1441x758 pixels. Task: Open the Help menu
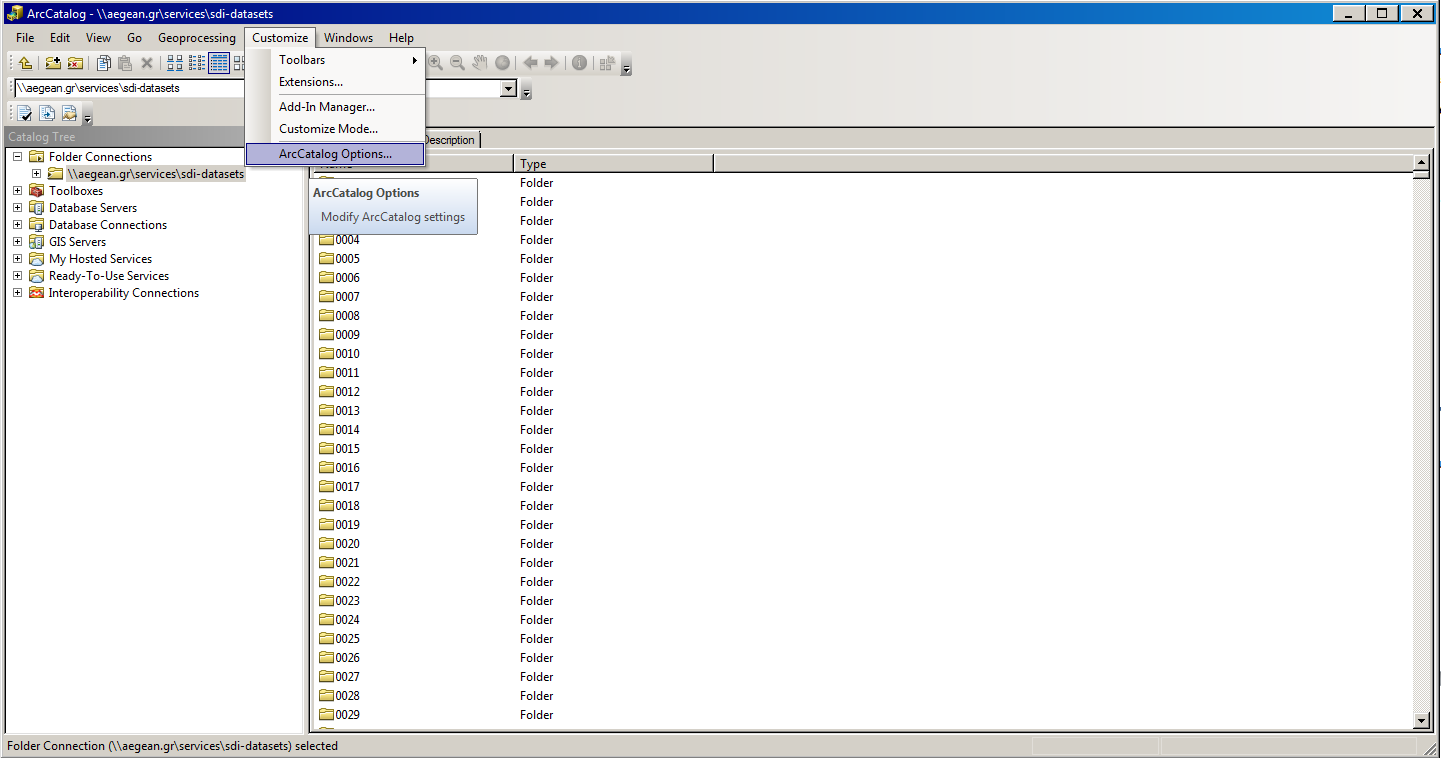coord(401,38)
